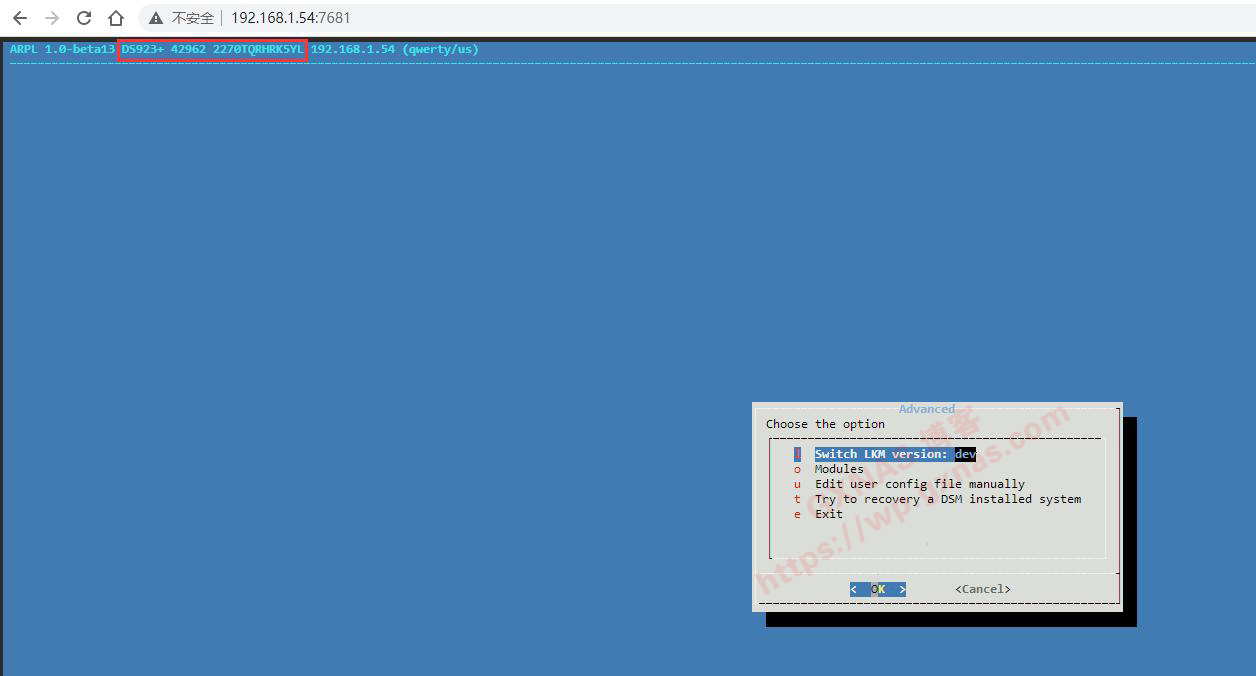
Task: Click the browser forward arrow
Action: [52, 18]
